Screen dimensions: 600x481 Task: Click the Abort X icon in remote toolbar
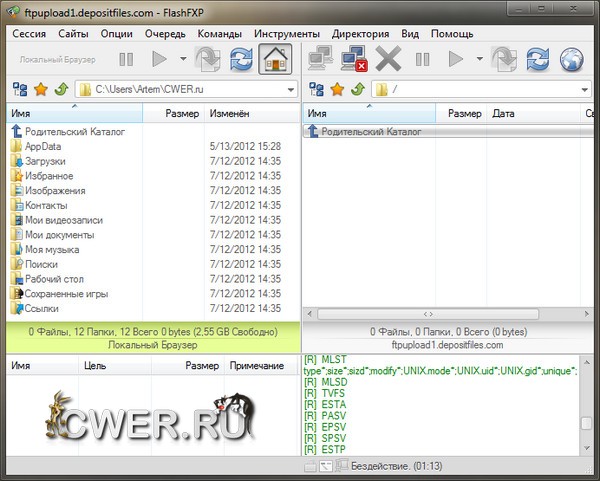(x=388, y=59)
